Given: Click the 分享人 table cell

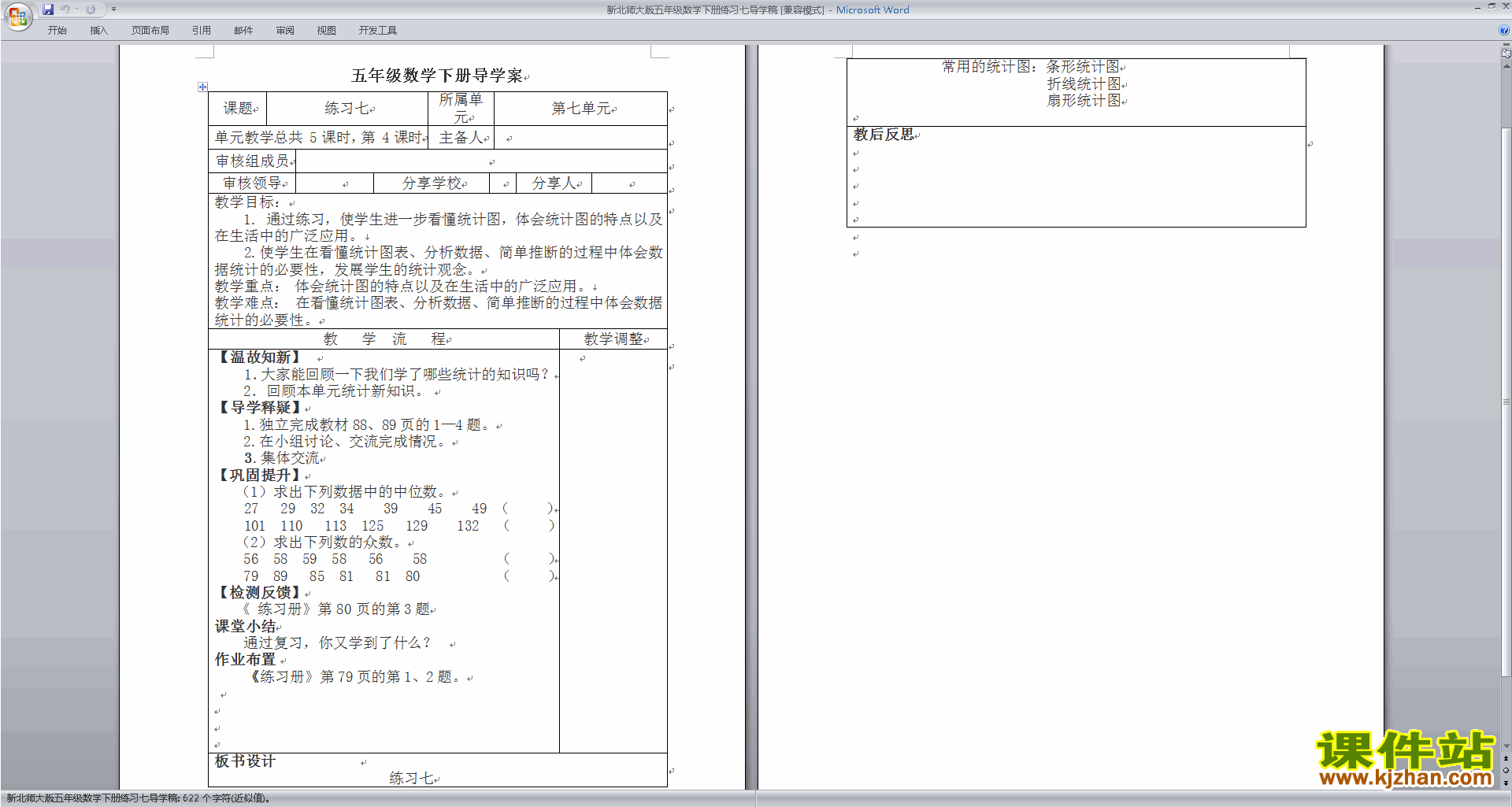Looking at the screenshot, I should point(554,183).
